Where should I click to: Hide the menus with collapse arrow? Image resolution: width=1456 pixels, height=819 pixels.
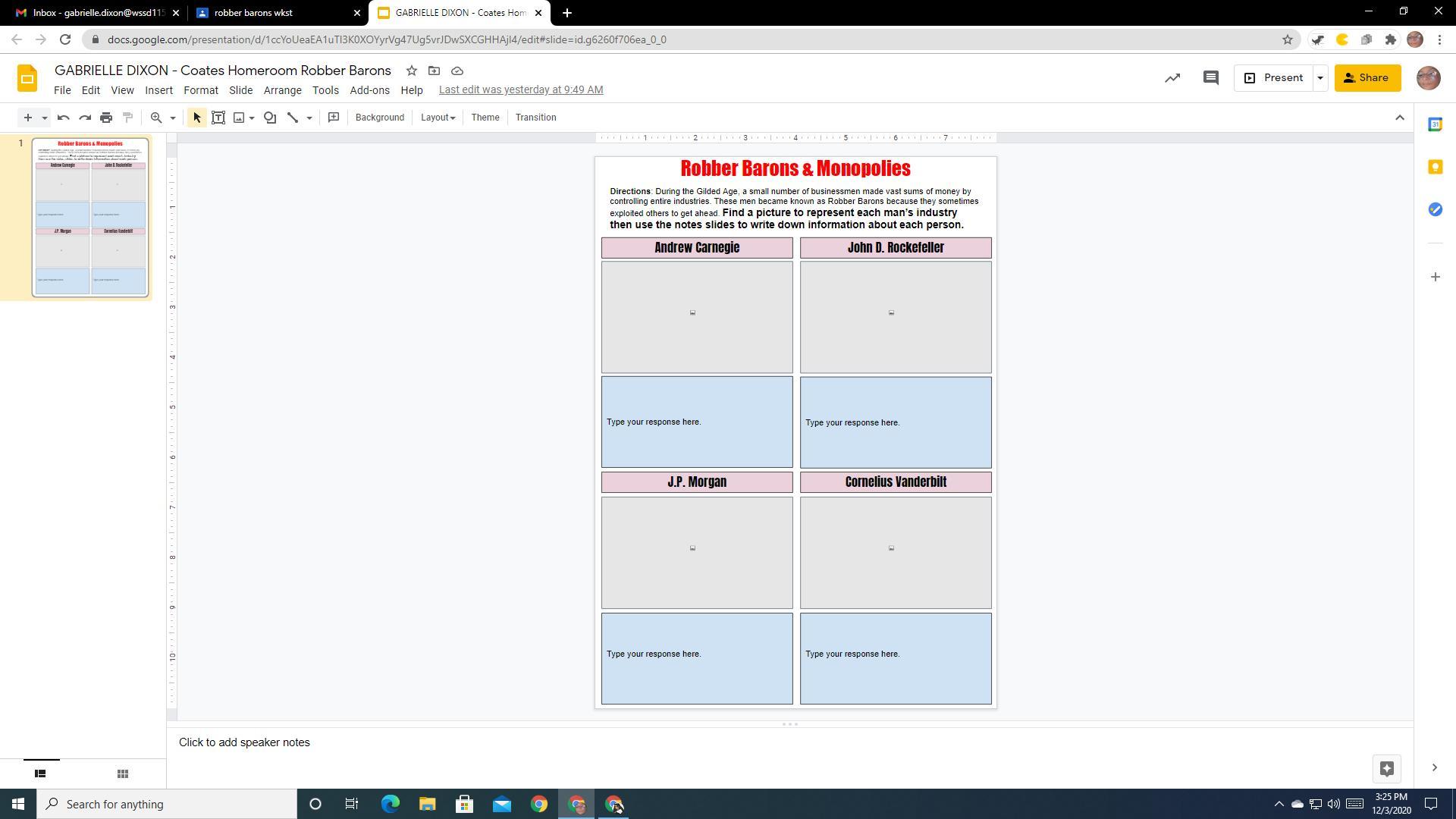(1400, 118)
